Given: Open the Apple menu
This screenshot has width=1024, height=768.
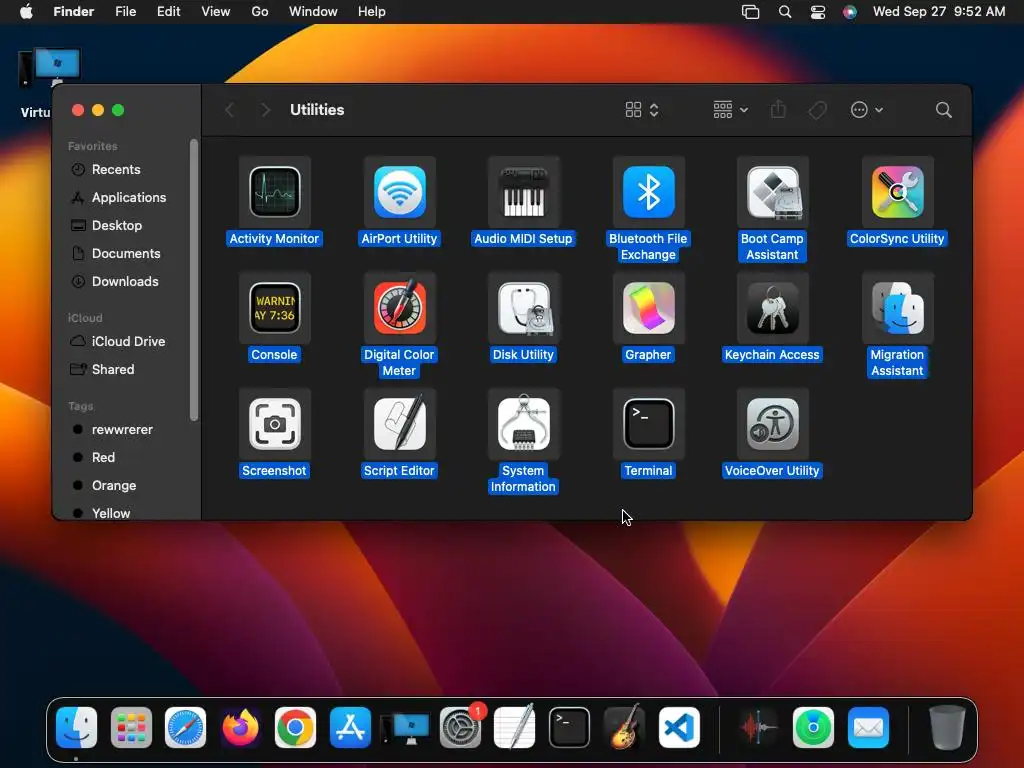Looking at the screenshot, I should coord(26,12).
